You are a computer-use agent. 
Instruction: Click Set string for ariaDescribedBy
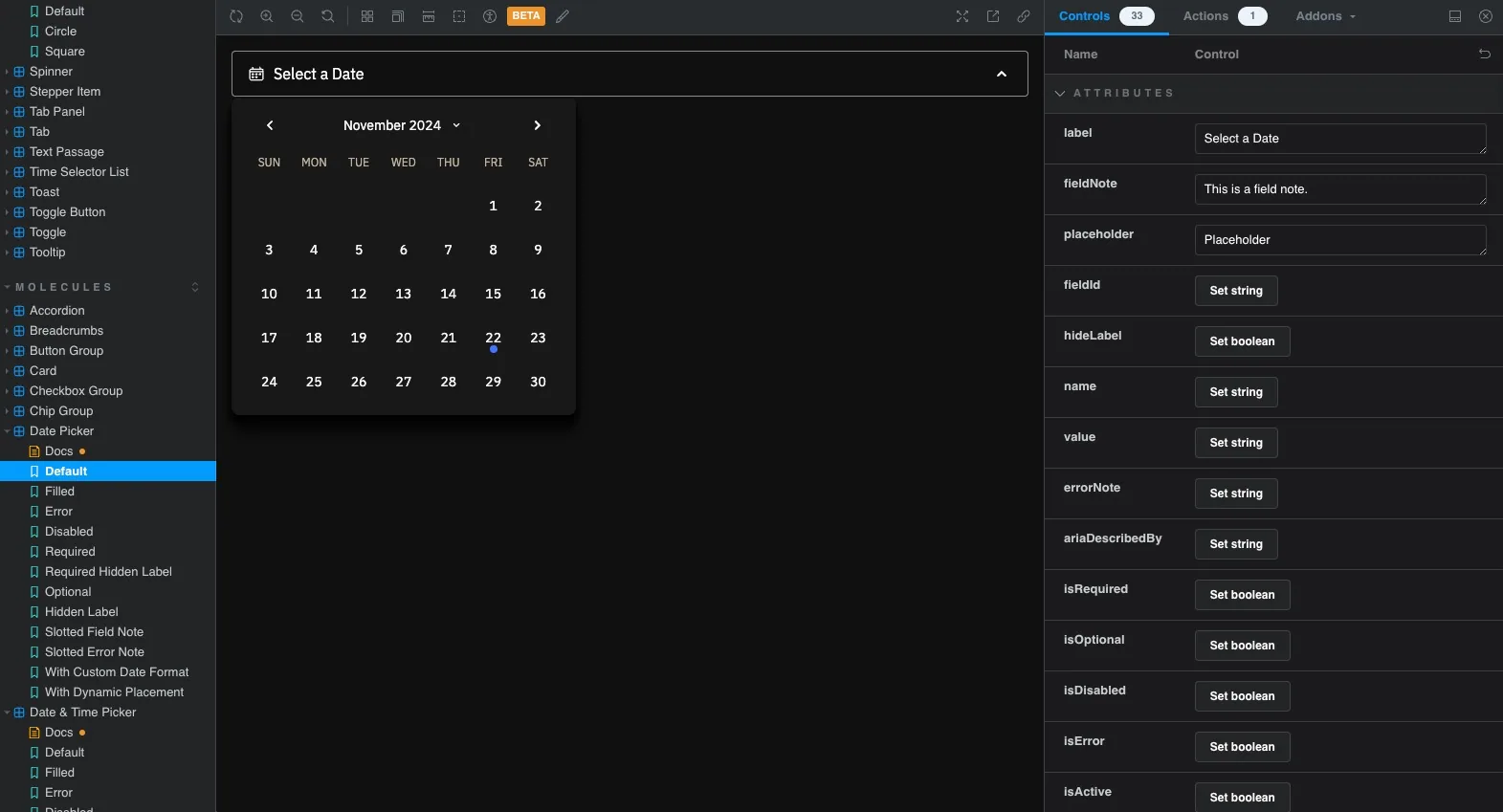[1236, 544]
